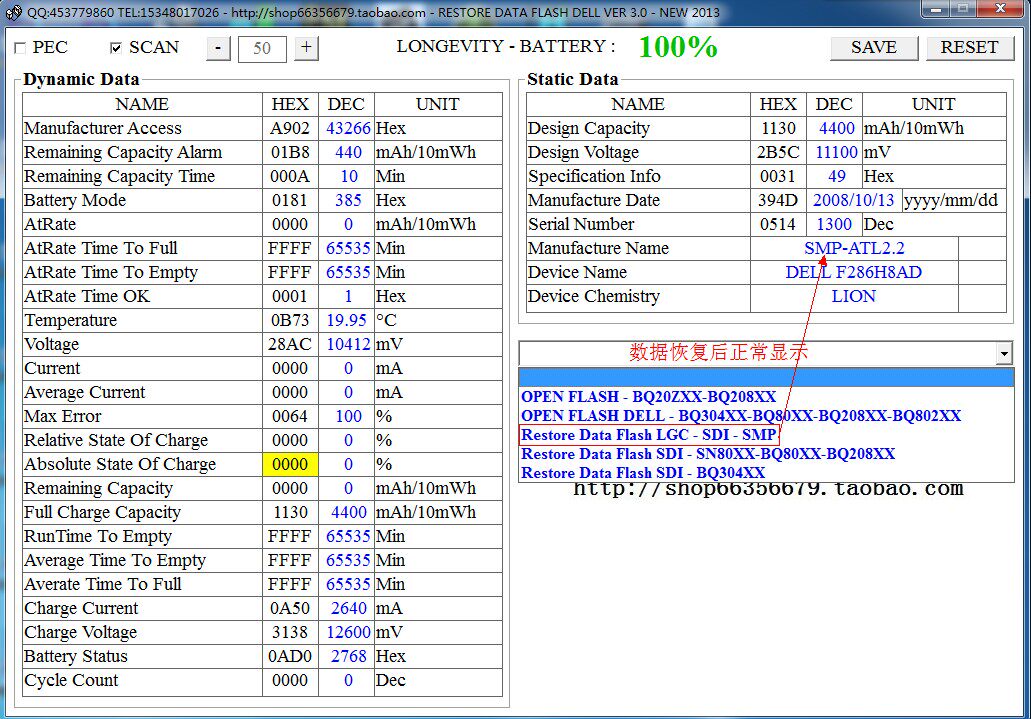
Task: Choose Restore Data Flash SDI - BQ304XX
Action: click(x=643, y=473)
